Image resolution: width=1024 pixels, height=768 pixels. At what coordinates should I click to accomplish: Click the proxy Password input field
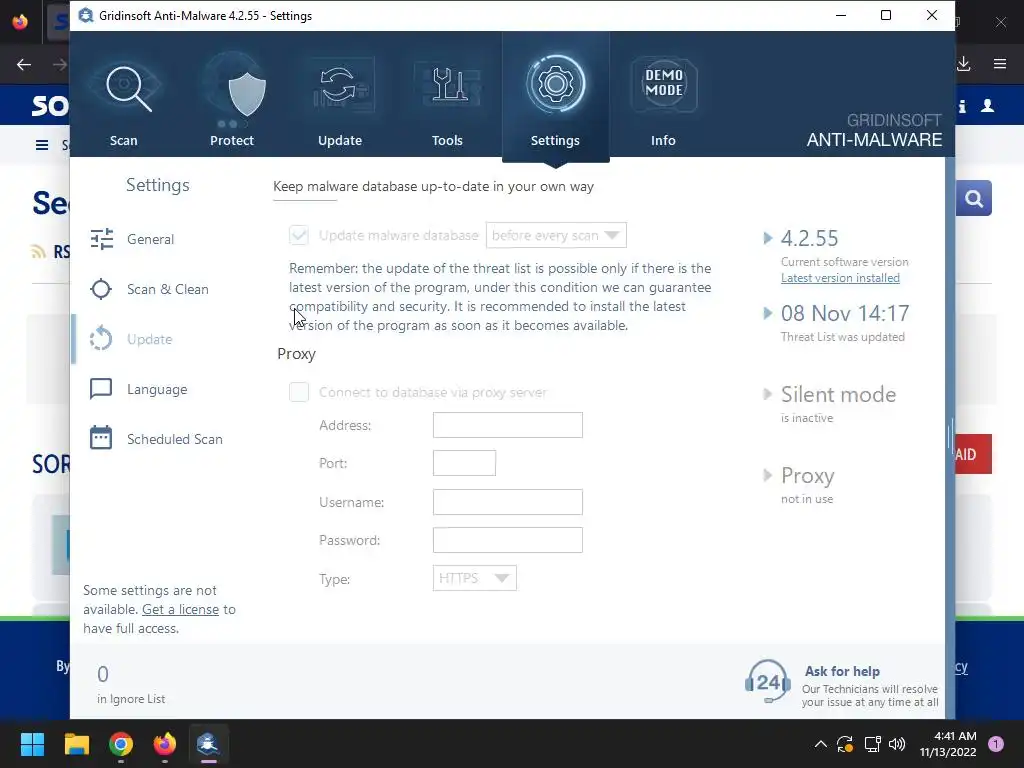point(507,540)
